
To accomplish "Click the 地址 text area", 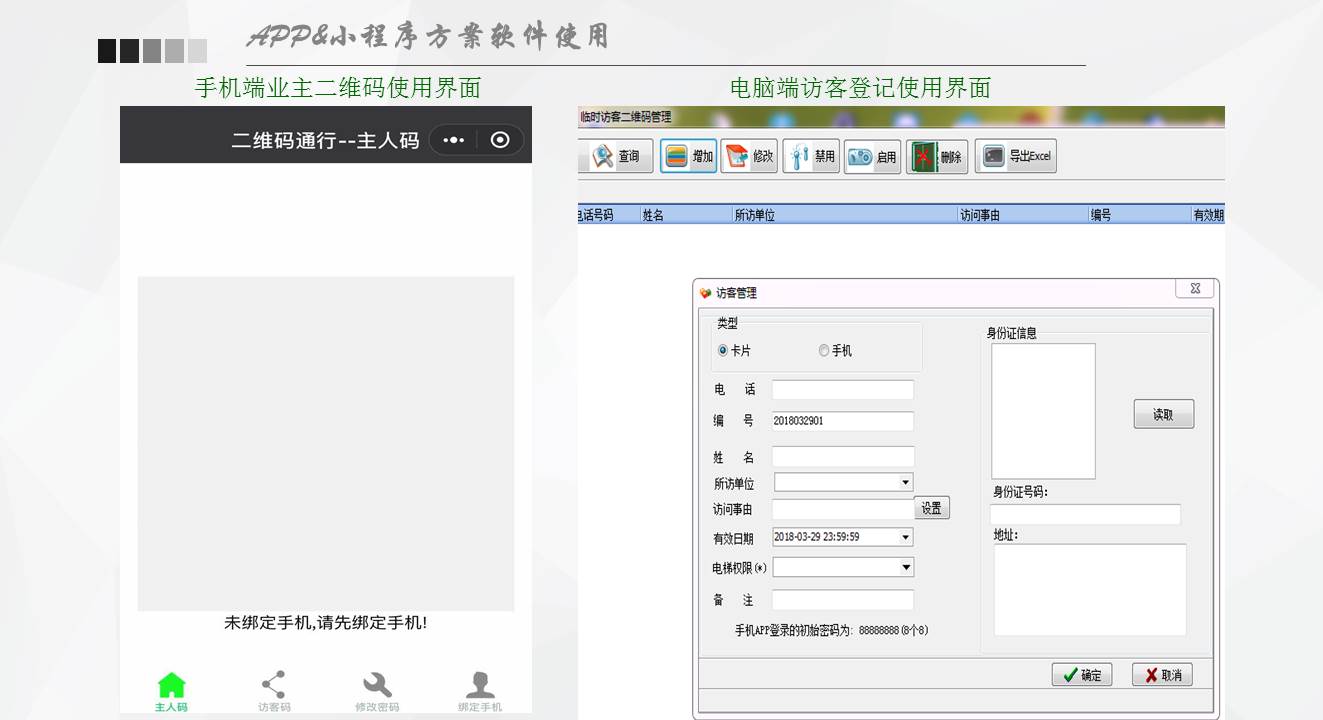I will 1090,589.
